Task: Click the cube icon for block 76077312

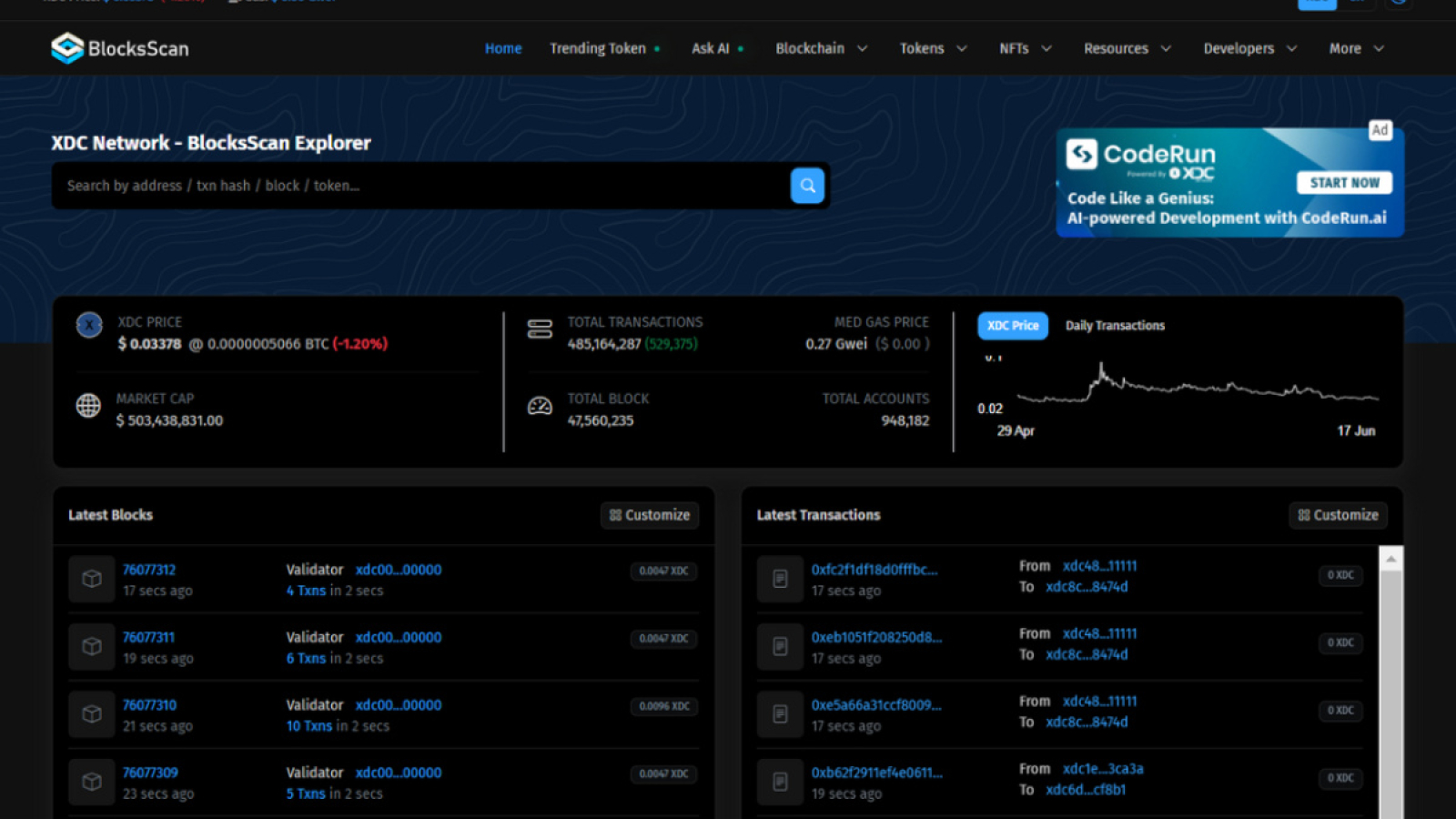Action: click(x=92, y=579)
